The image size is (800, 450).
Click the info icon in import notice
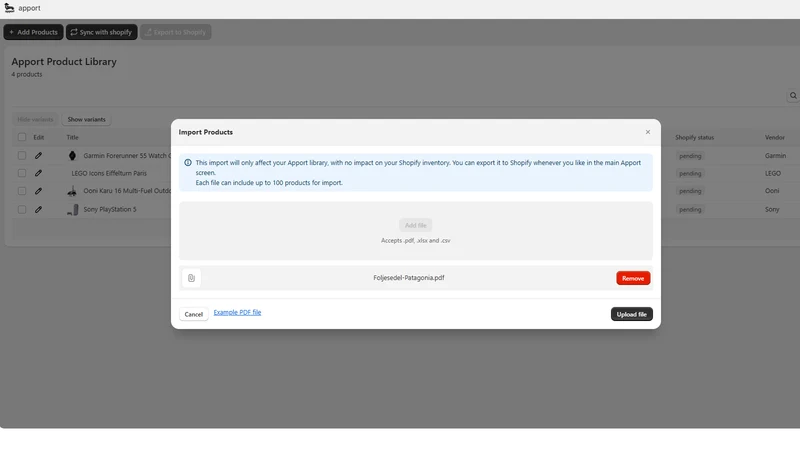point(188,163)
